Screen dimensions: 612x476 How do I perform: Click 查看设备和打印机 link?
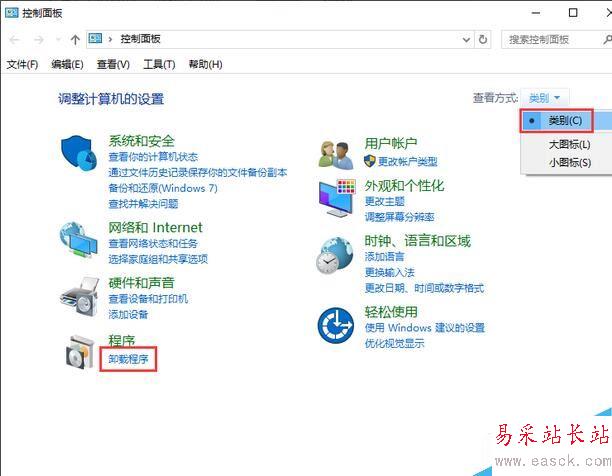(148, 299)
